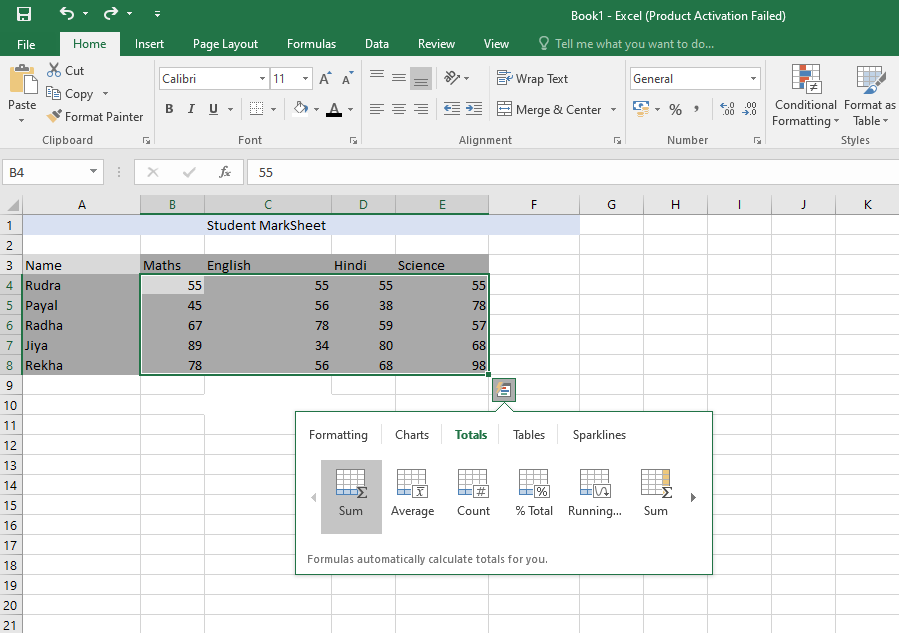Open the Page Layout ribbon tab

tap(225, 44)
